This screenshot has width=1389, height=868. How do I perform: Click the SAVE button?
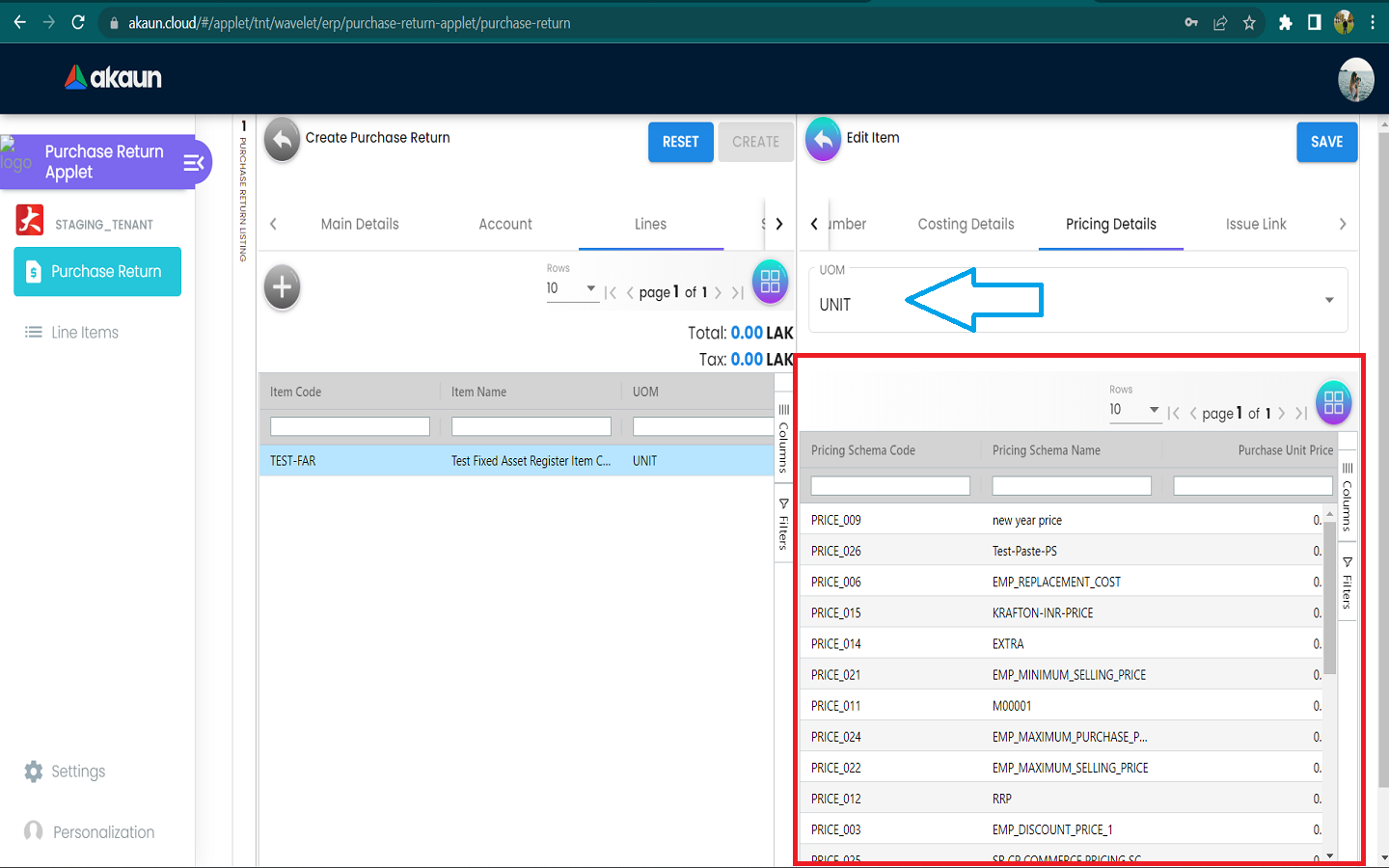(1326, 142)
